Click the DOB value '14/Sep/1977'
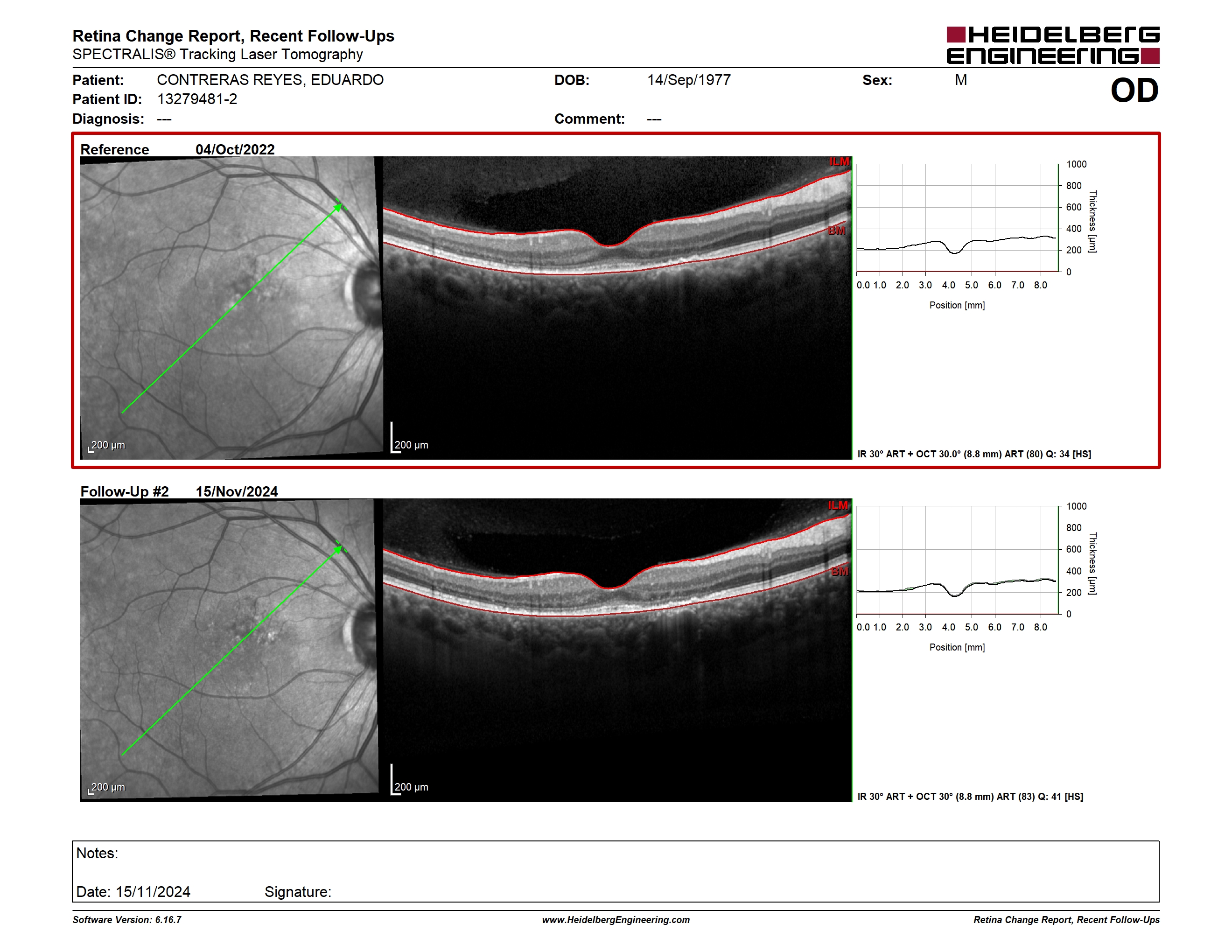The width and height of the screenshot is (1232, 952). click(x=689, y=80)
